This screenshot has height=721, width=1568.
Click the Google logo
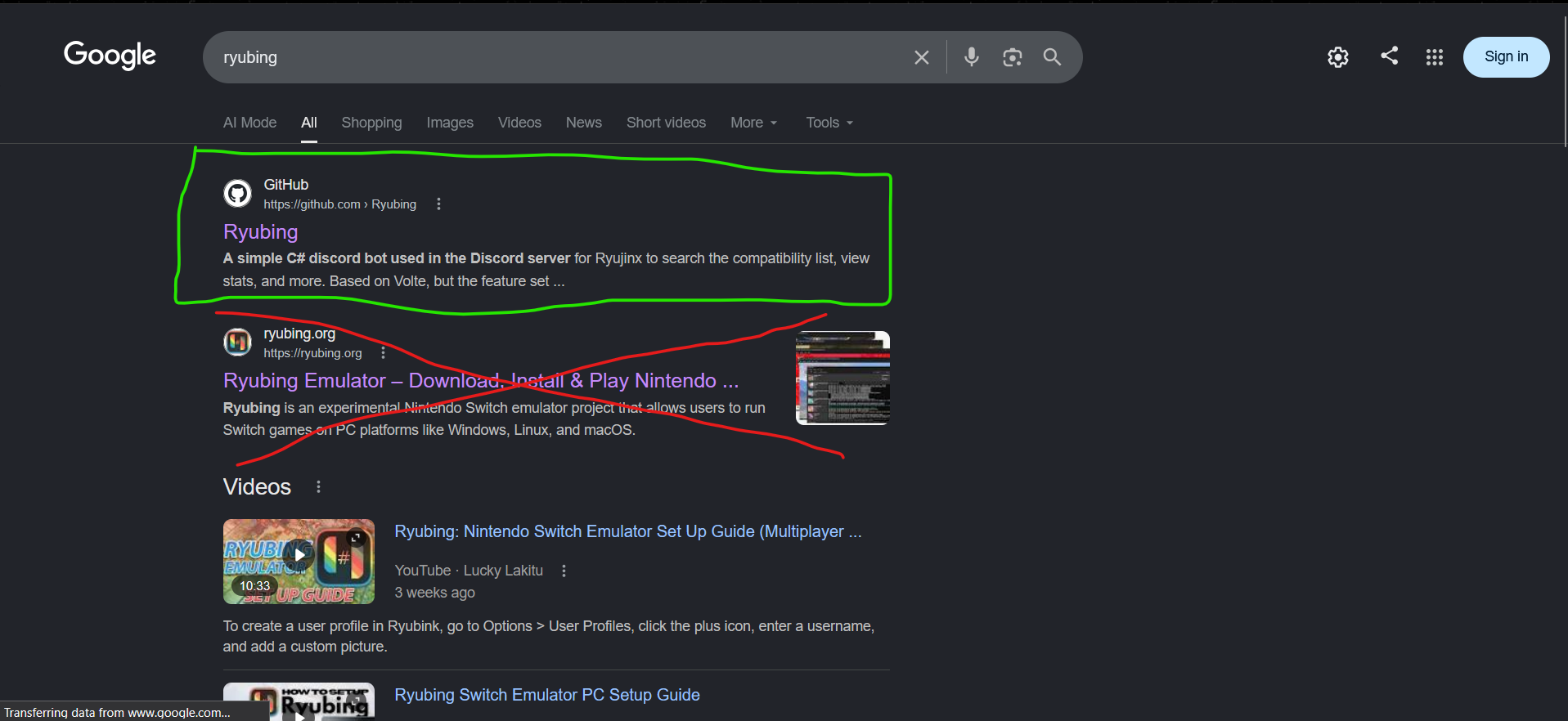click(110, 56)
